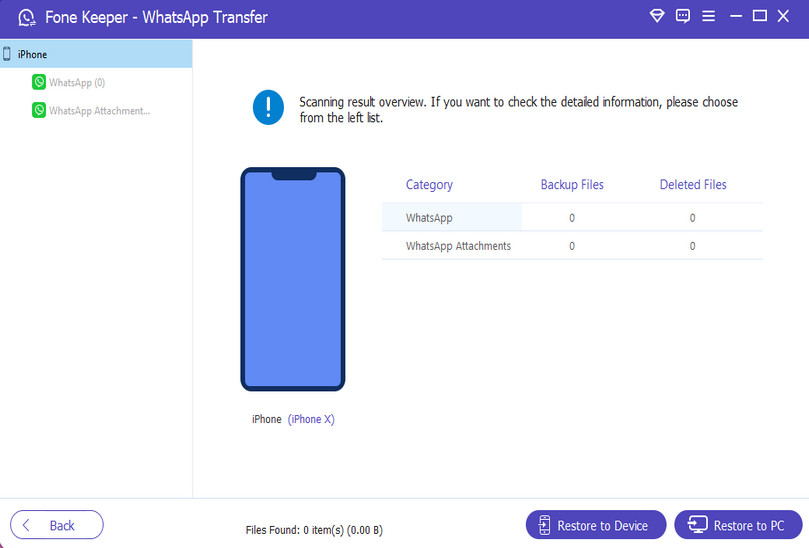Viewport: 809px width, 548px height.
Task: Click the WhatsApp (0) green icon
Action: pyautogui.click(x=38, y=82)
